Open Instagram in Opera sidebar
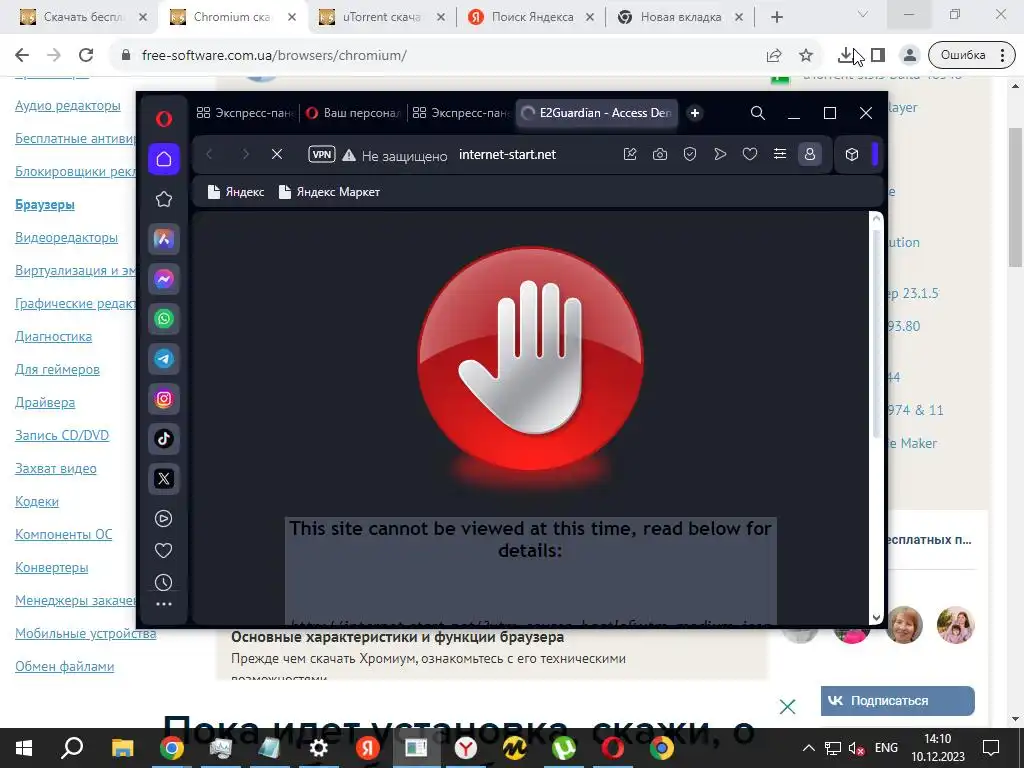Screen dimensions: 1024x768 [x=164, y=398]
